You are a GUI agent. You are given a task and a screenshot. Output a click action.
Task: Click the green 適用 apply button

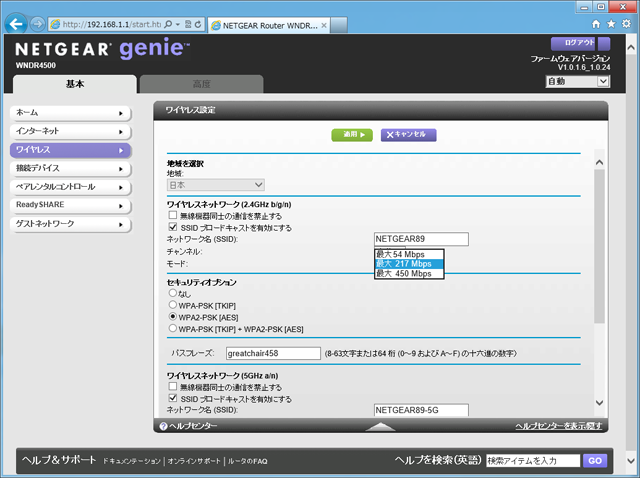coord(351,134)
